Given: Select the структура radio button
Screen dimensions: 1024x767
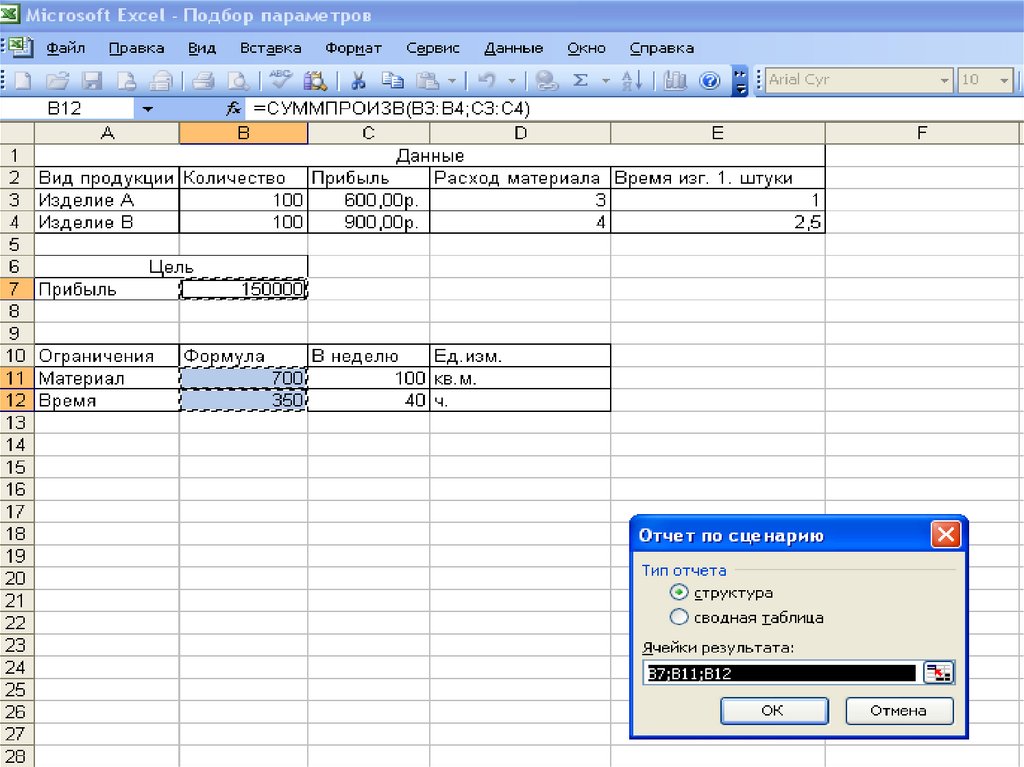Looking at the screenshot, I should pos(679,593).
